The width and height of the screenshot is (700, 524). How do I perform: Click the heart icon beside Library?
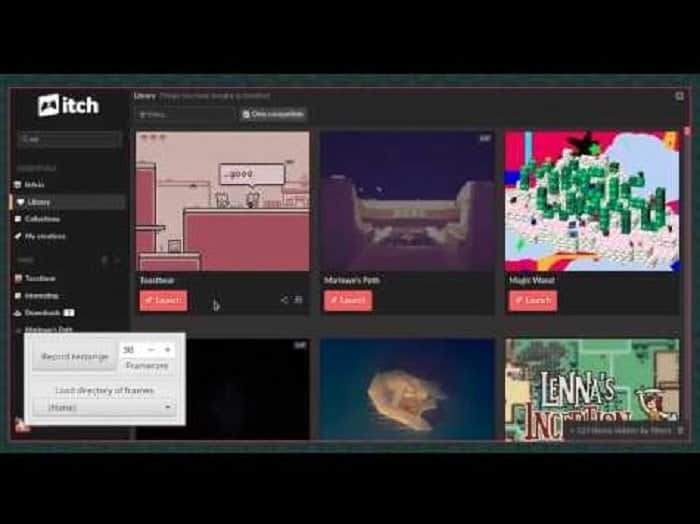click(20, 202)
